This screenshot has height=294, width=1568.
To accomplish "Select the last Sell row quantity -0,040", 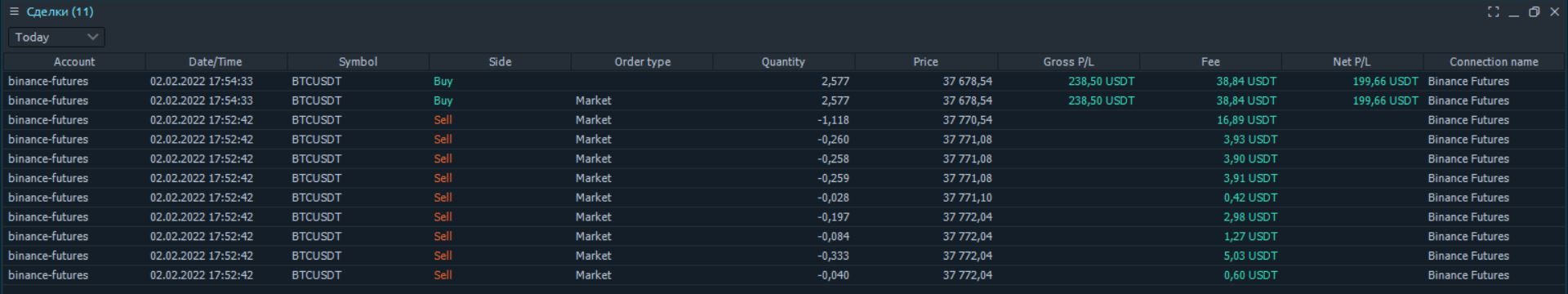I will [784, 275].
